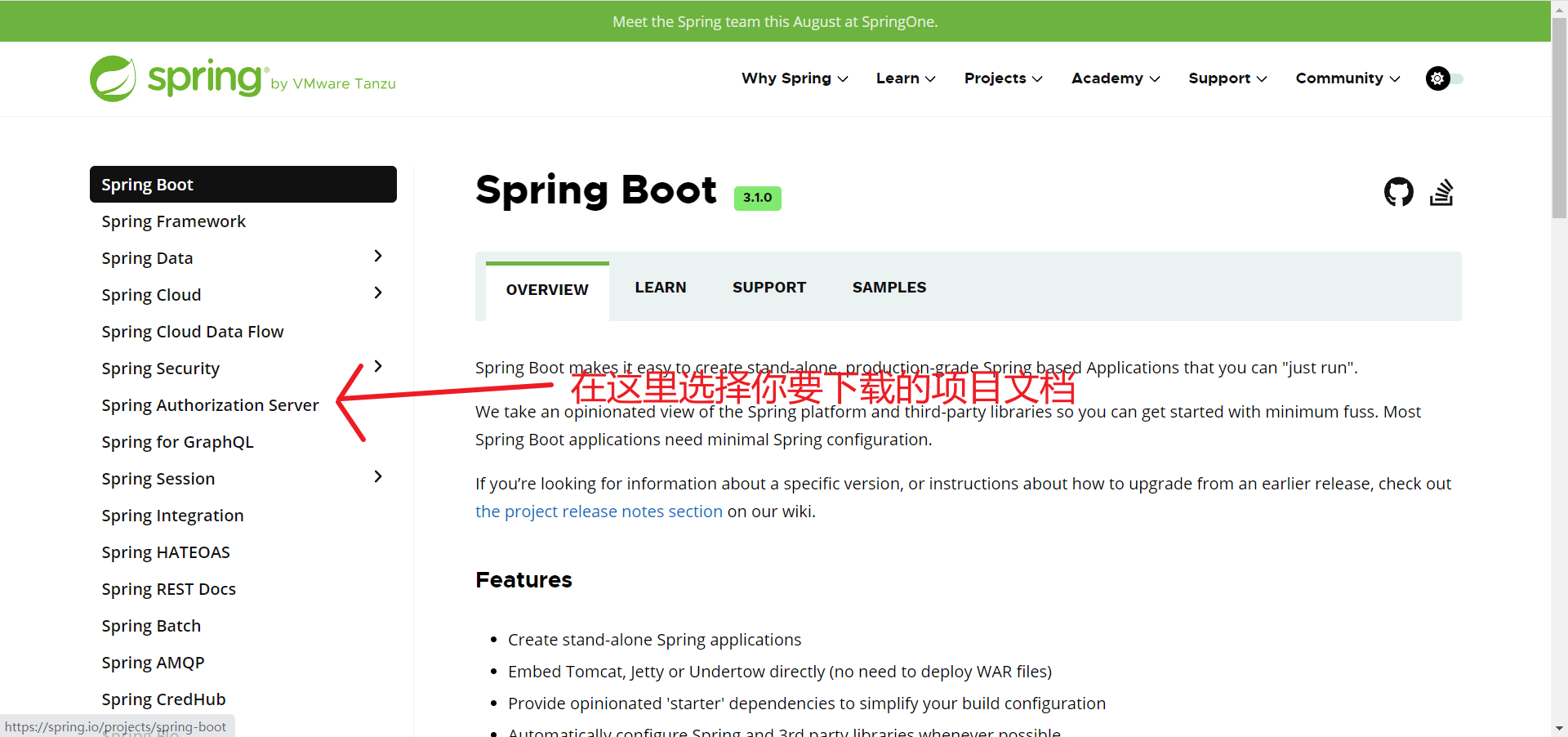Open Spring Data project page

pos(147,258)
